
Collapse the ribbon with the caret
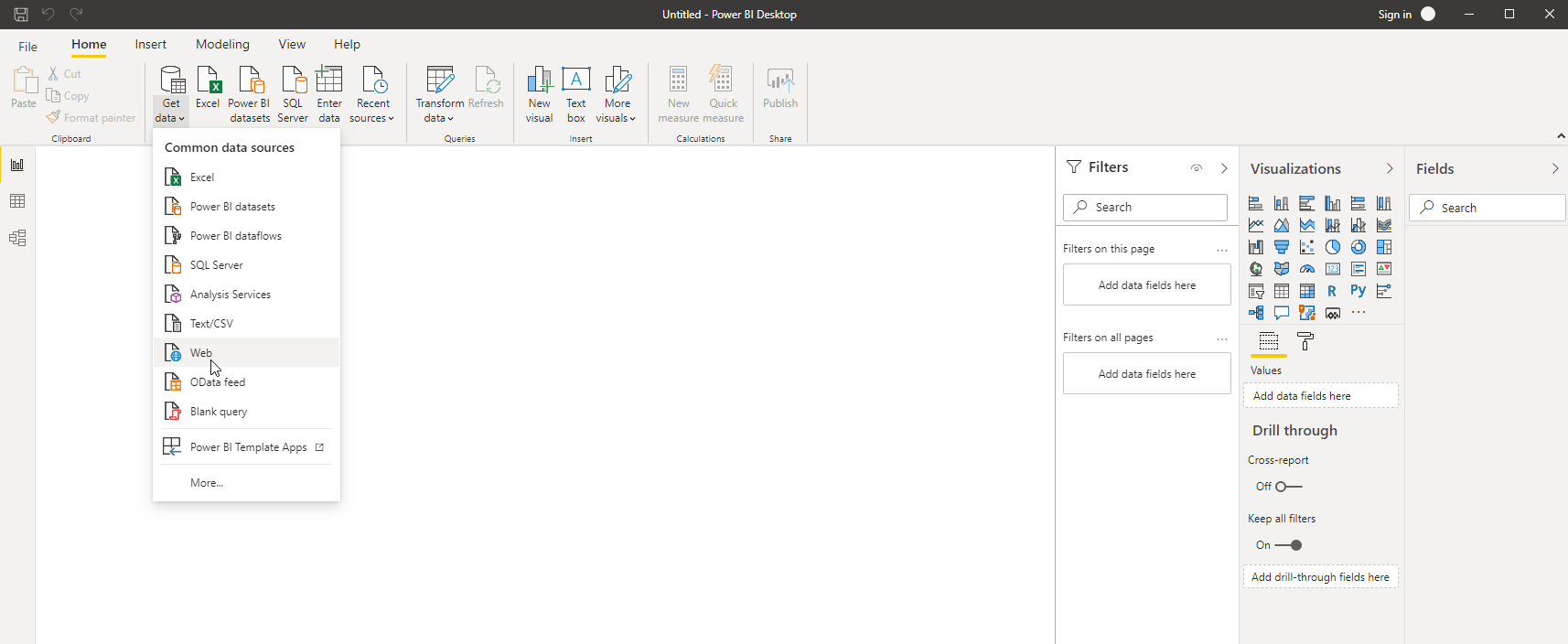click(x=1561, y=136)
